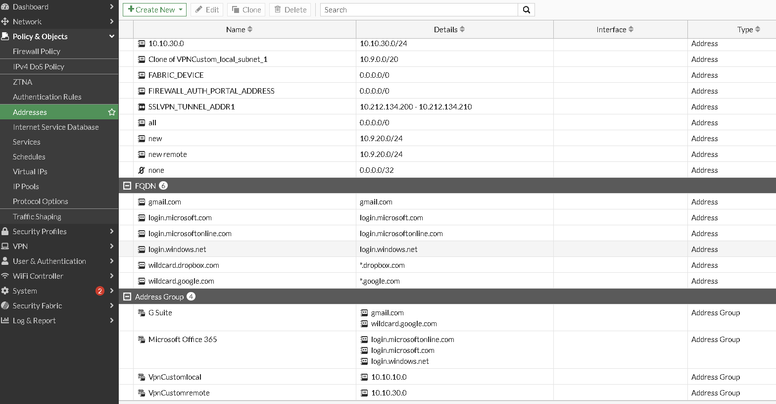Click the System gear icon
Screen dimensions: 776x404
click(x=5, y=291)
